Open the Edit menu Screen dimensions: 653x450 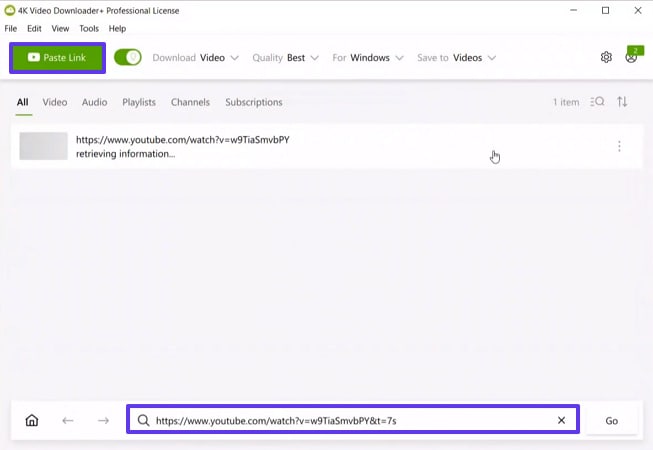point(34,29)
